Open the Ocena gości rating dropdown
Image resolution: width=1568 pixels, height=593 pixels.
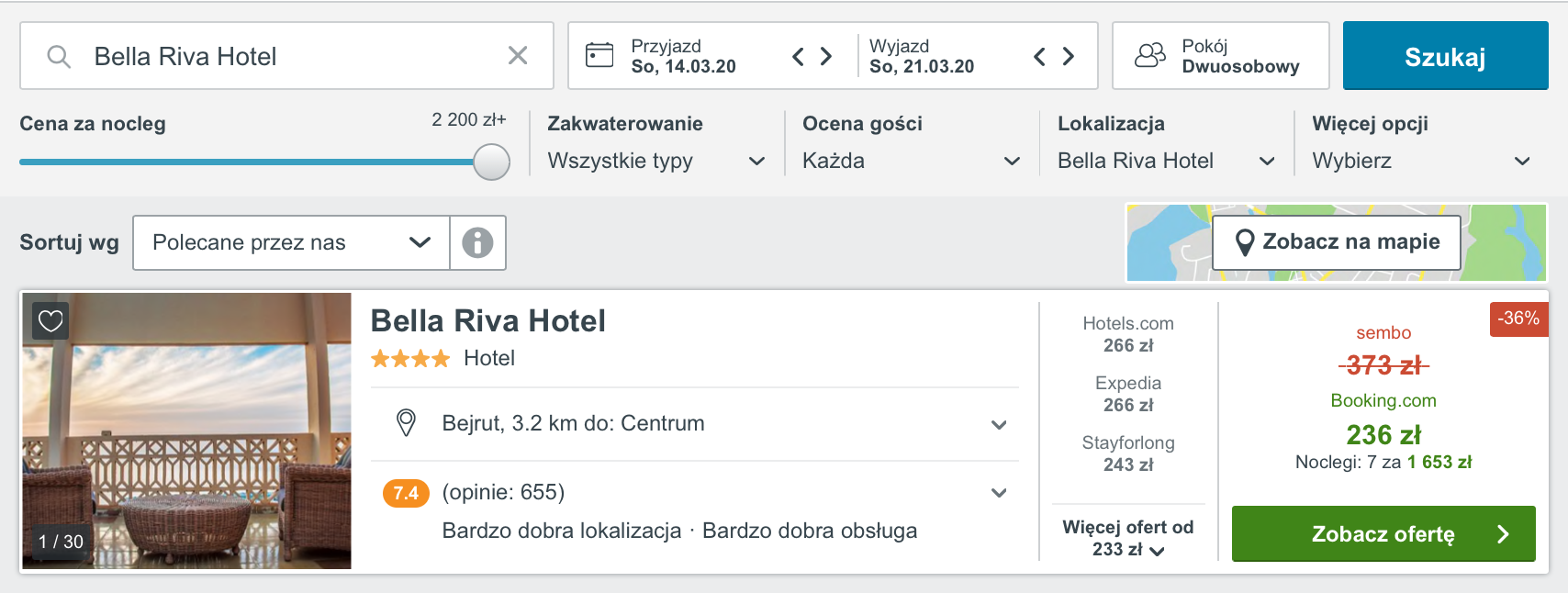pos(911,161)
